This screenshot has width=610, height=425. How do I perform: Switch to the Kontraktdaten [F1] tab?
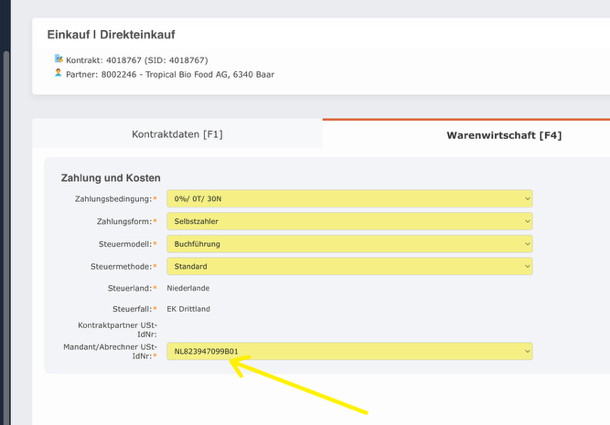tap(177, 134)
